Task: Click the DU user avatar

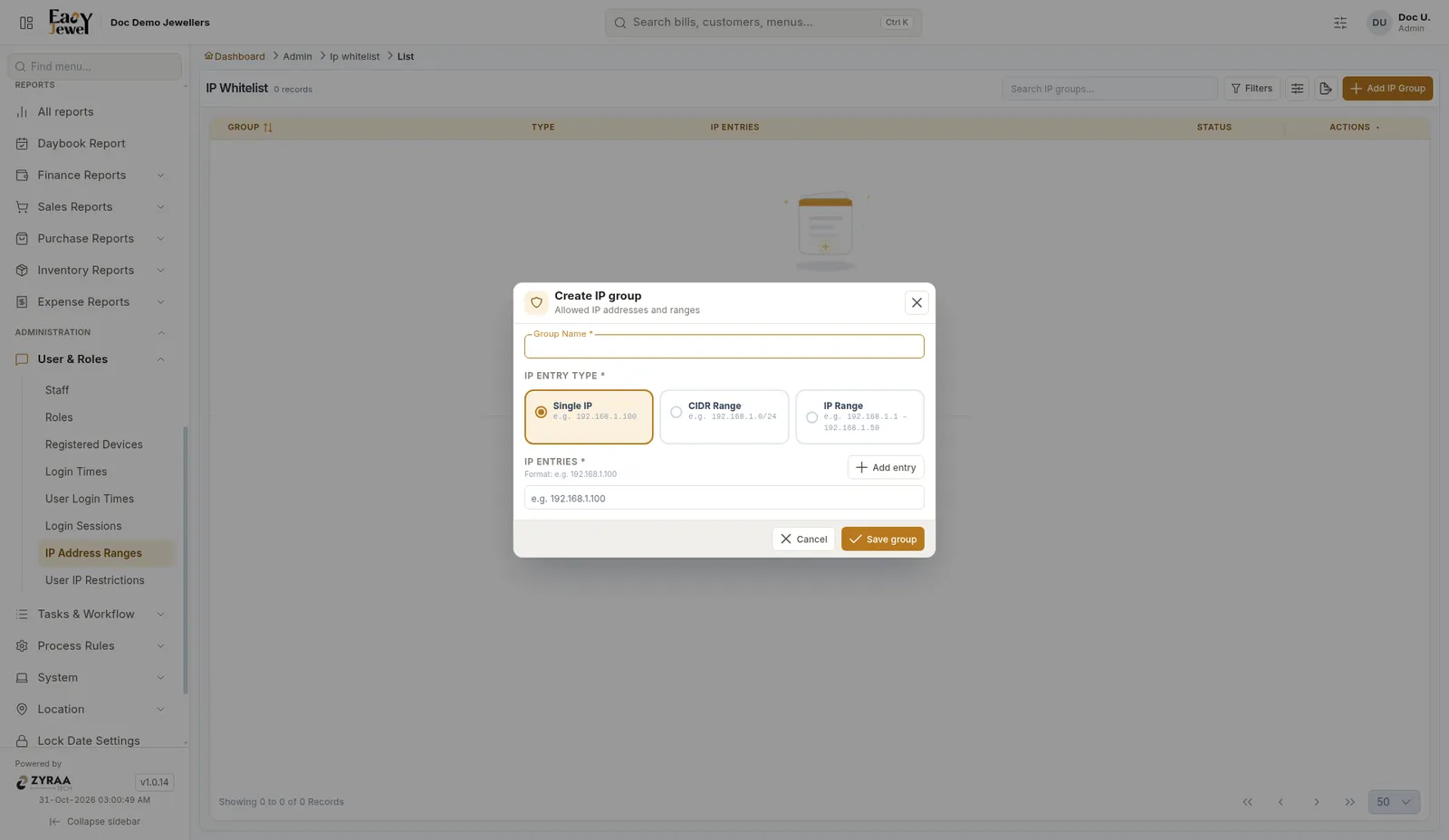Action: [1378, 23]
